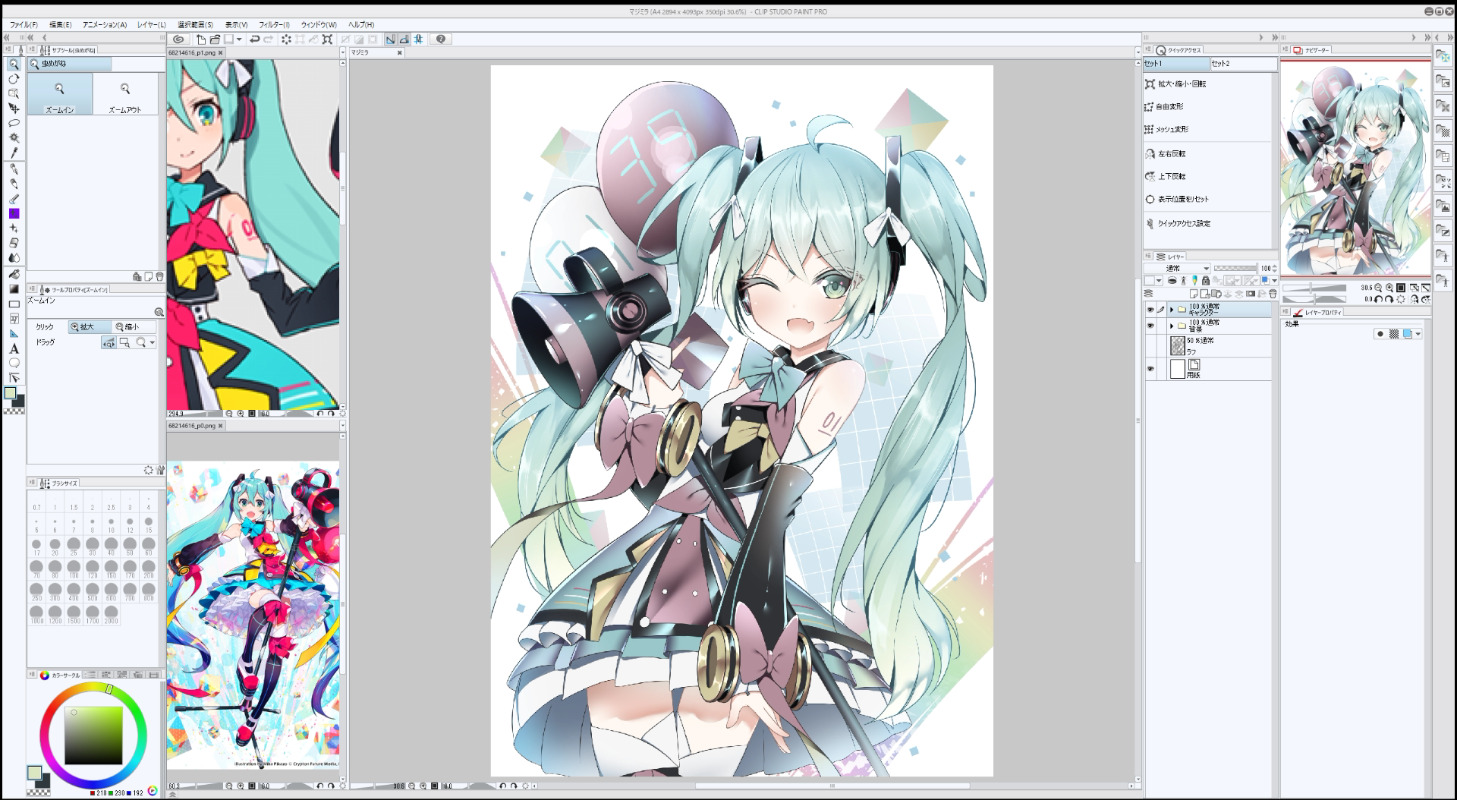Click the Redo arrow in command bar
The width and height of the screenshot is (1457, 800).
point(267,39)
